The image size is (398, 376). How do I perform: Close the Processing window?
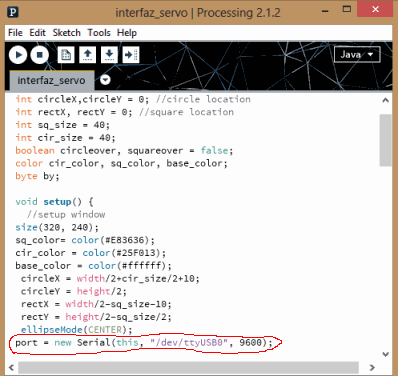(x=375, y=9)
